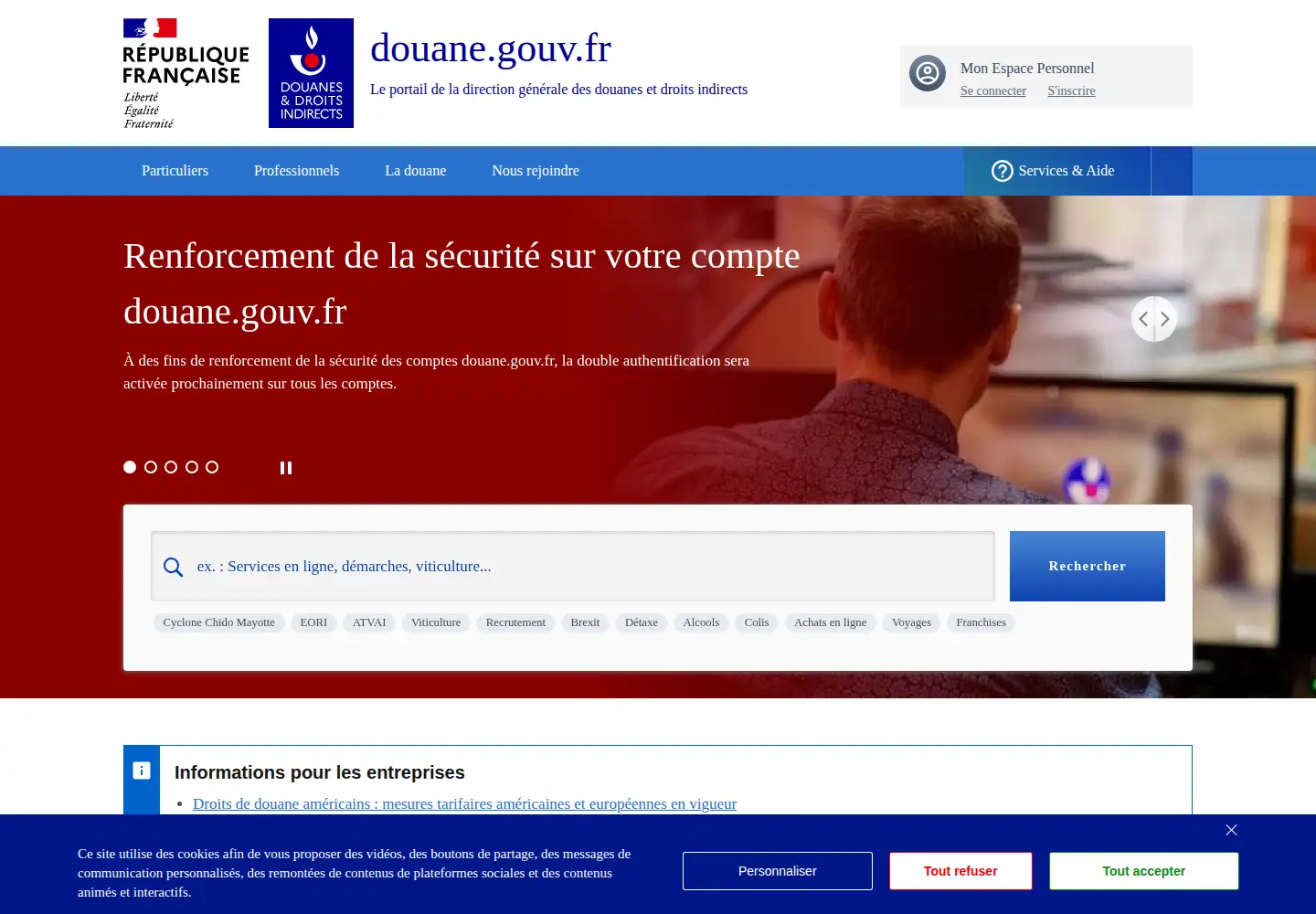Select the Viticulture search tag

click(x=436, y=622)
